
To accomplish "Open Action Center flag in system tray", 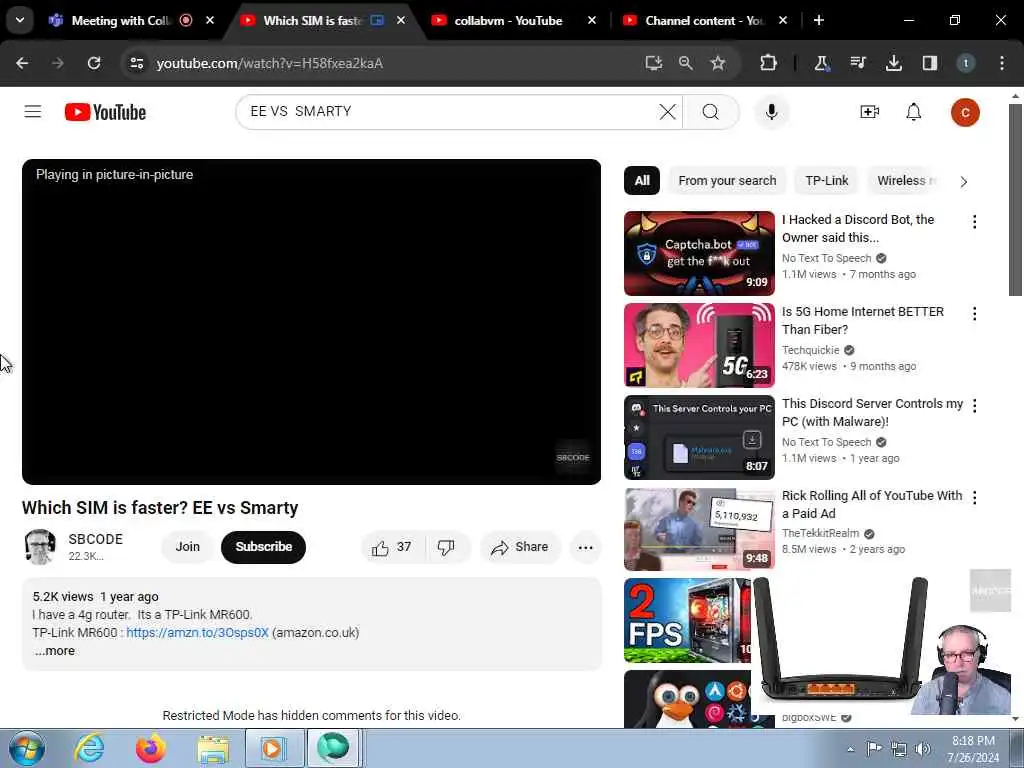I will 874,749.
